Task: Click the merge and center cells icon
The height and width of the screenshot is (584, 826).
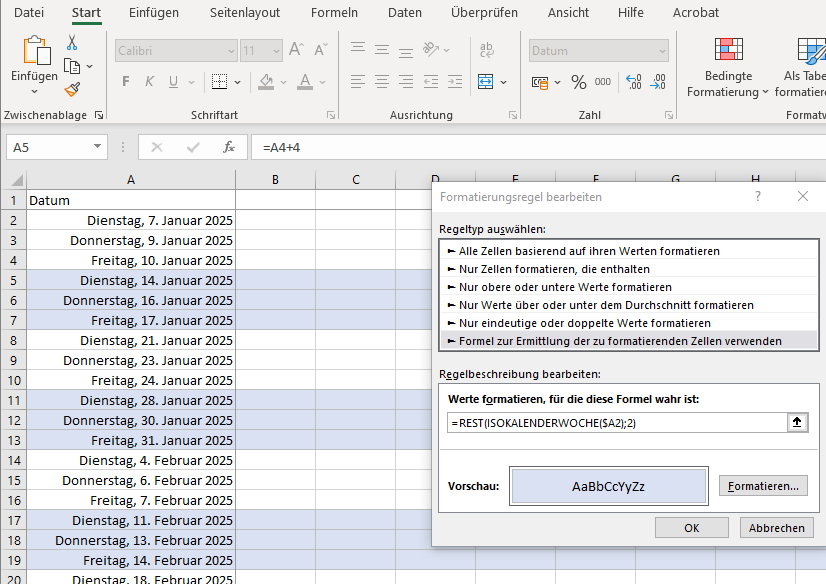Action: [485, 82]
